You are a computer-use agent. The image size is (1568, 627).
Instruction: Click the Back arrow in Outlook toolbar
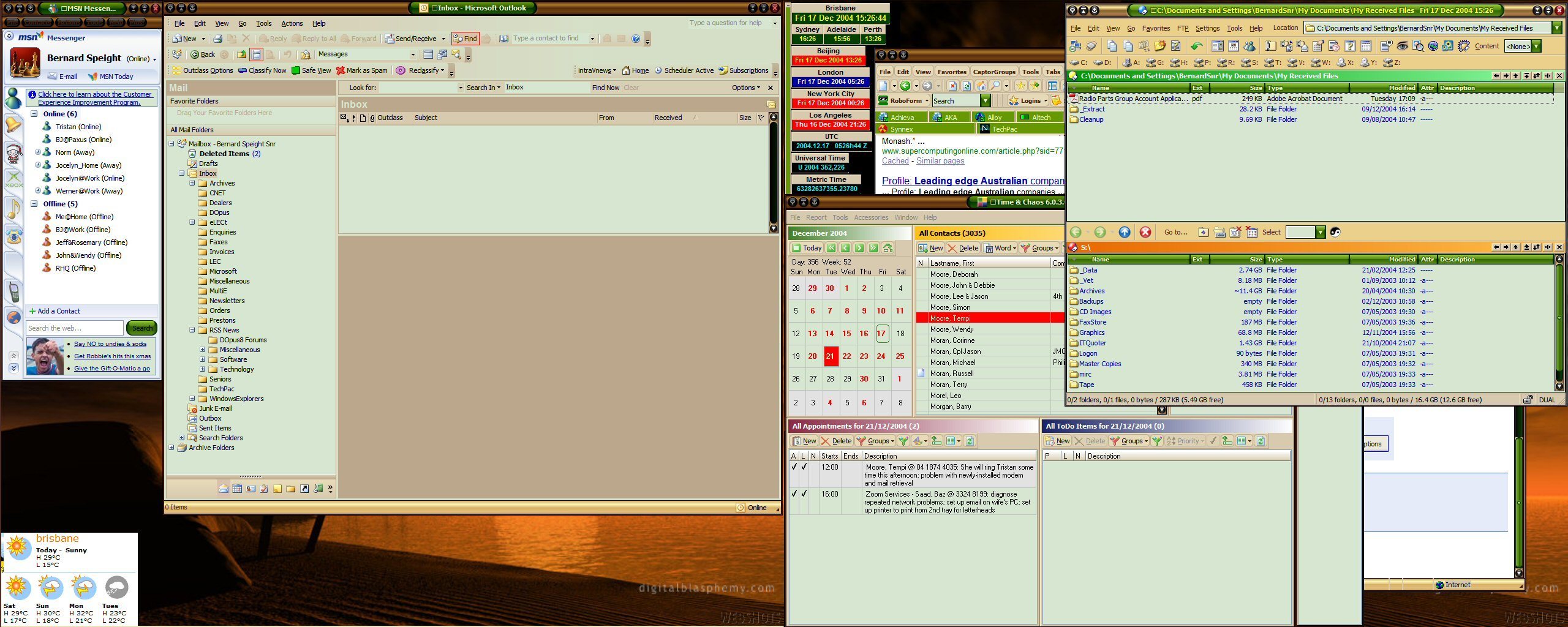click(x=203, y=54)
